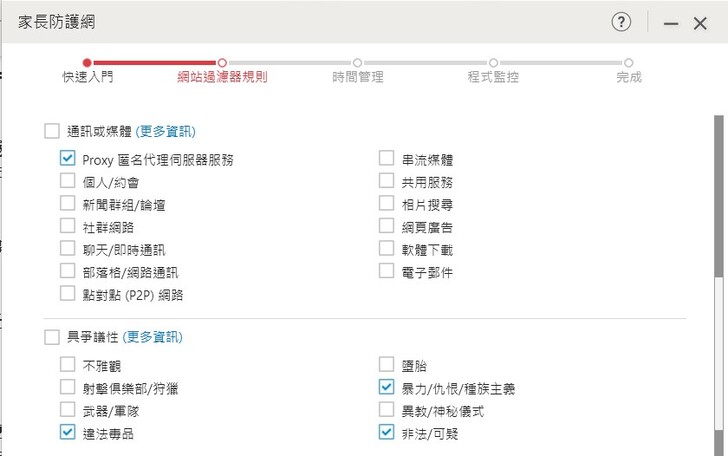Enable the 社群網路 filter checkbox
The image size is (728, 456).
[68, 226]
